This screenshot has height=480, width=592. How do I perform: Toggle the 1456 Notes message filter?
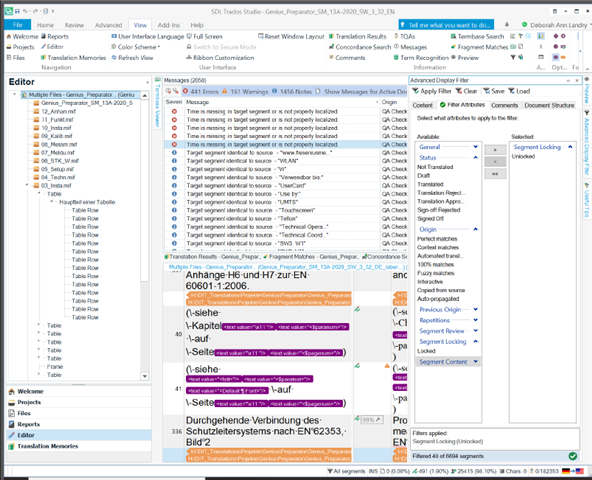click(292, 91)
